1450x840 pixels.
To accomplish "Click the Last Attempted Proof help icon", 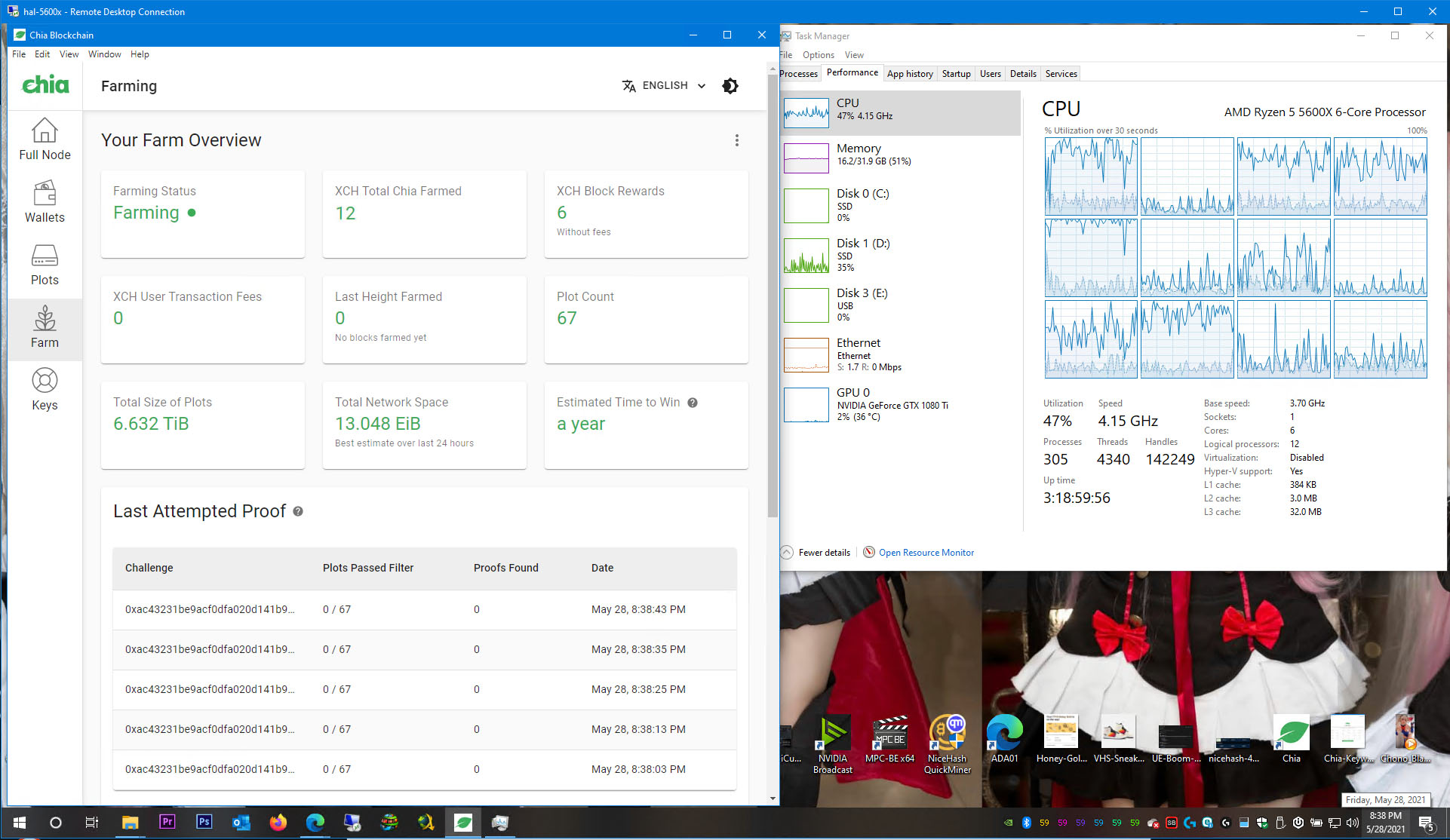I will click(298, 511).
